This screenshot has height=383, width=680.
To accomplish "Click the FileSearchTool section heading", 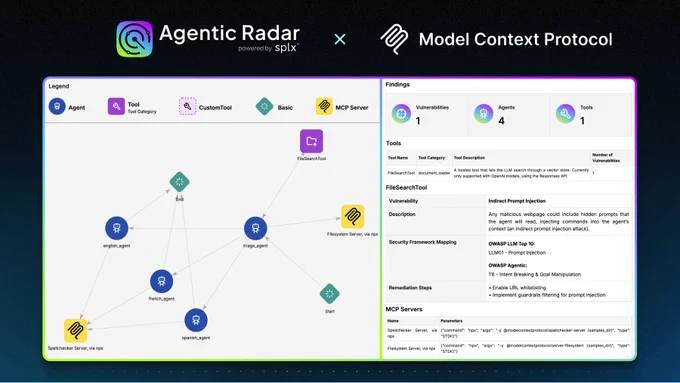I will (406, 187).
